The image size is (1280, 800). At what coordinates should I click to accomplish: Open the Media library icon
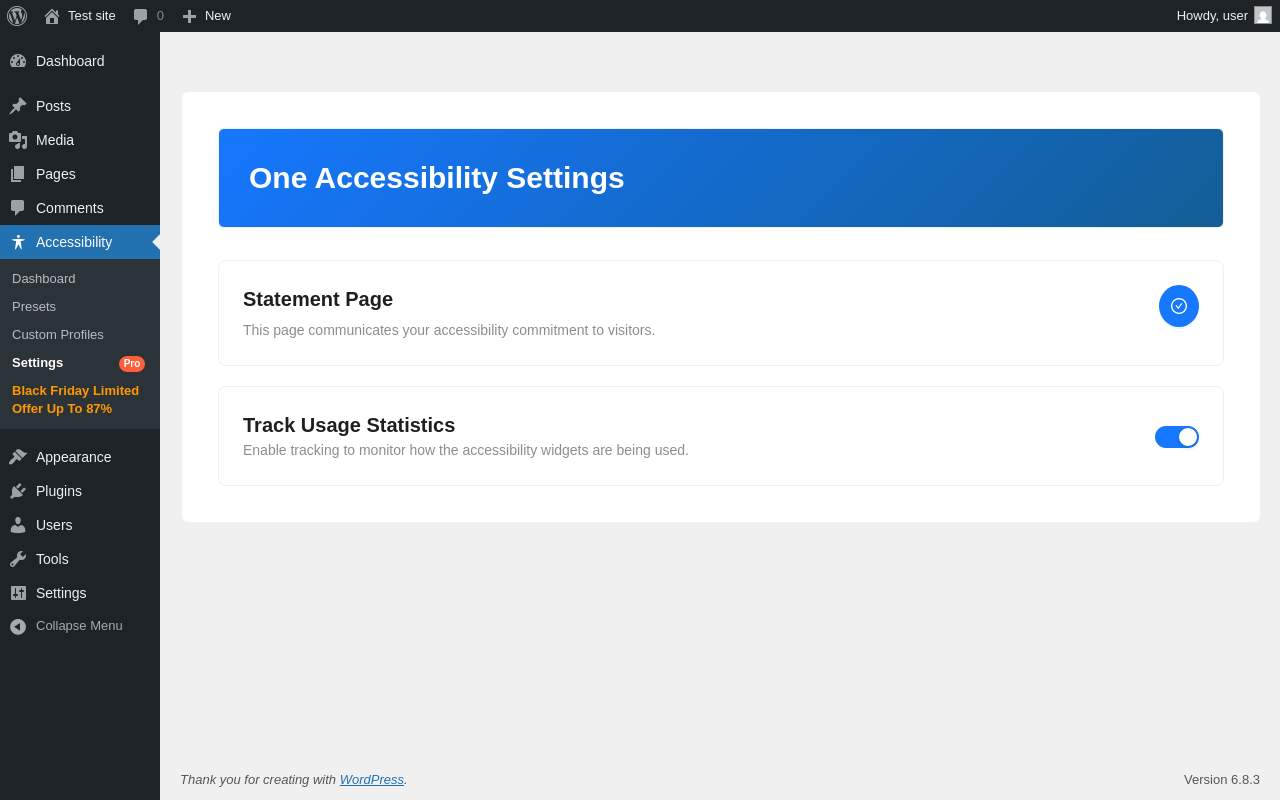[18, 140]
